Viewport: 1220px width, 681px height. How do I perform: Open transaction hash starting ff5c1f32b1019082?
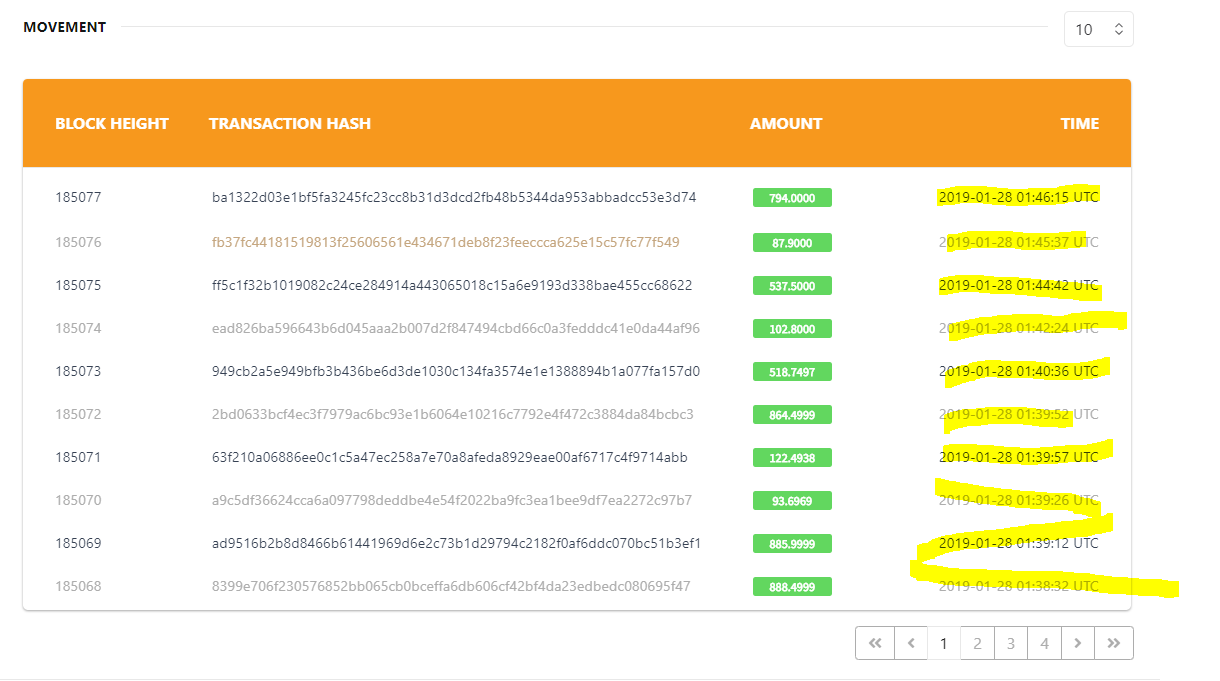[x=452, y=285]
